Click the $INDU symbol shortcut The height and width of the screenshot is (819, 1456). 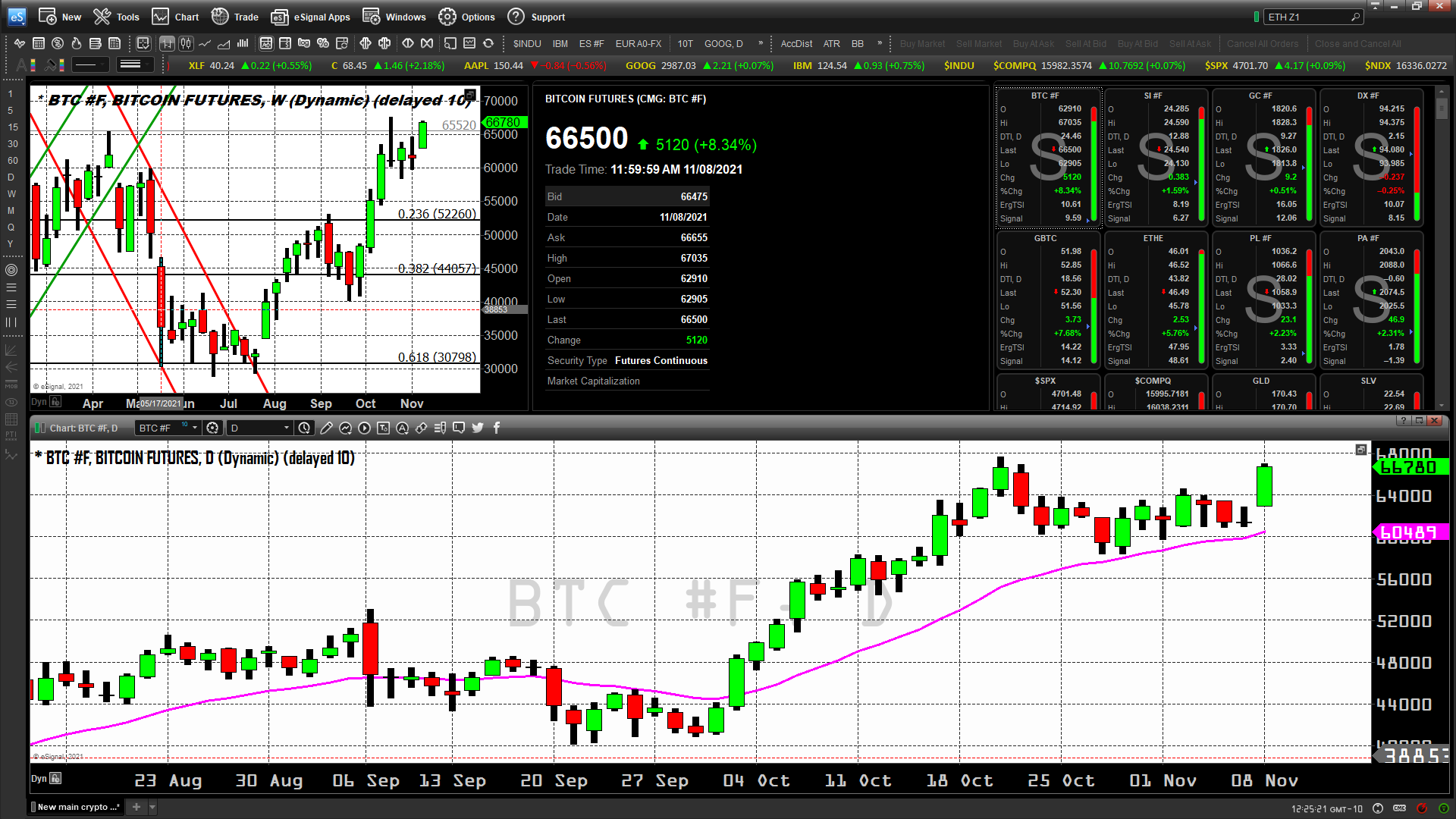(x=527, y=43)
